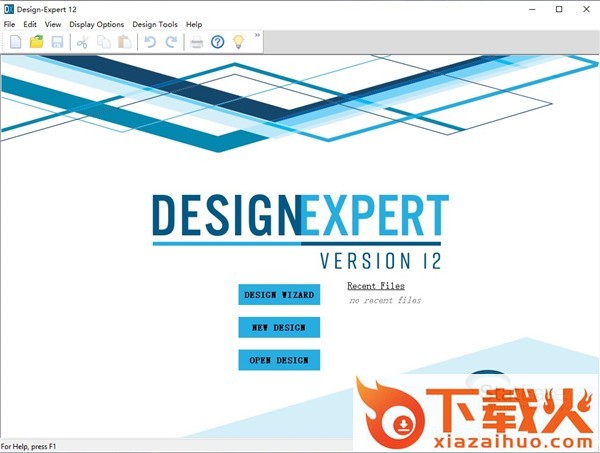Viewport: 600px width, 453px height.
Task: Click 'For Help, press F1' status text
Action: [28, 446]
